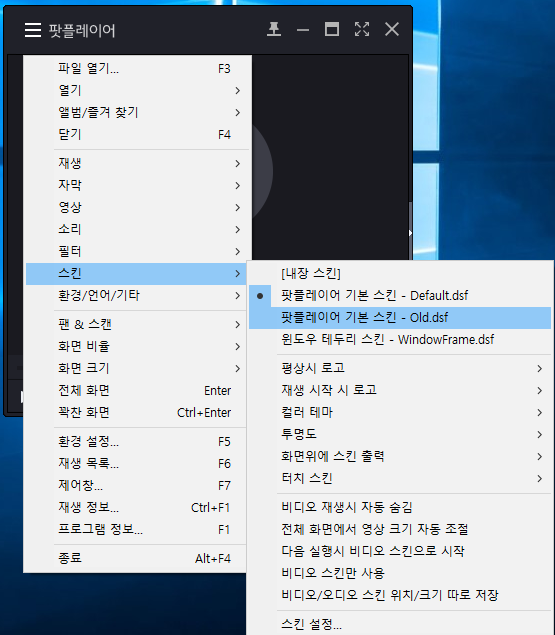The height and width of the screenshot is (635, 555).
Task: Close the PotPlayer window
Action: (392, 29)
